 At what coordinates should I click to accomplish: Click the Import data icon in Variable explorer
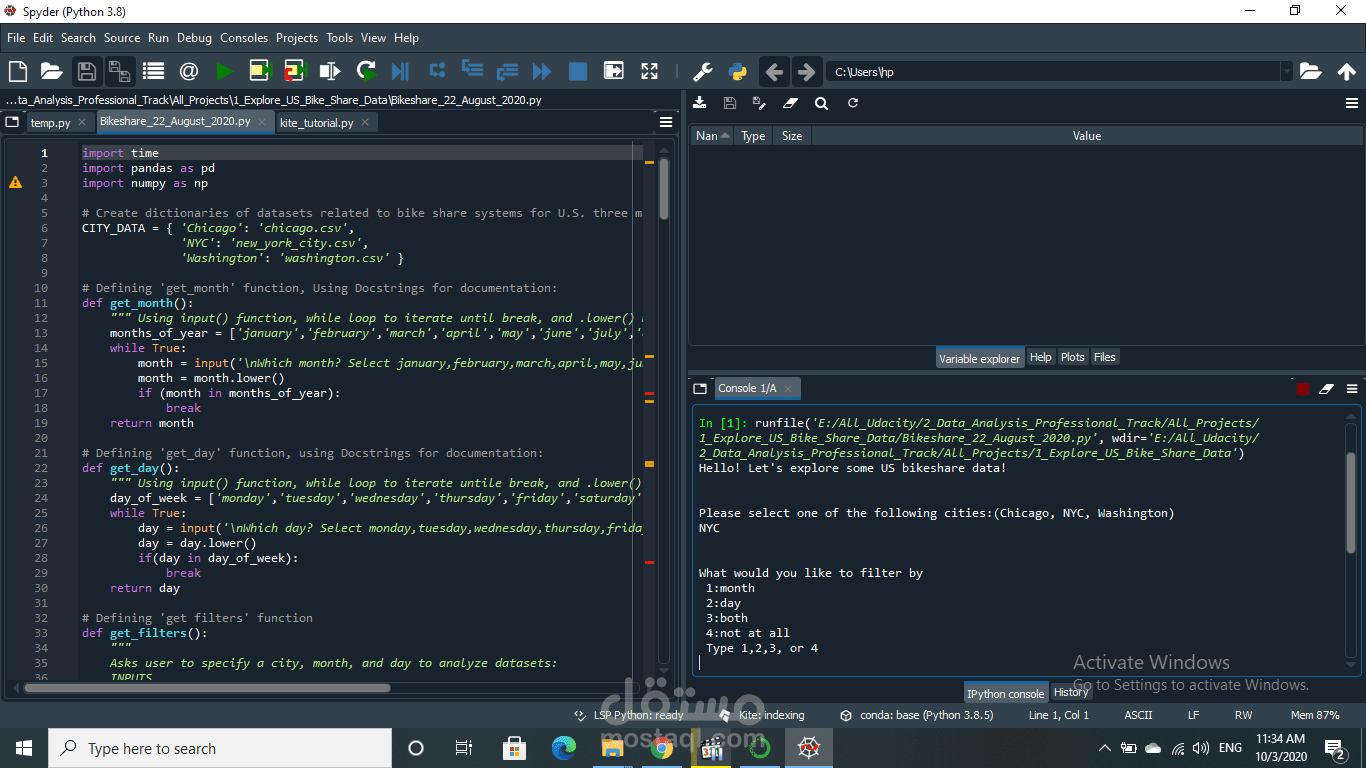(x=699, y=103)
